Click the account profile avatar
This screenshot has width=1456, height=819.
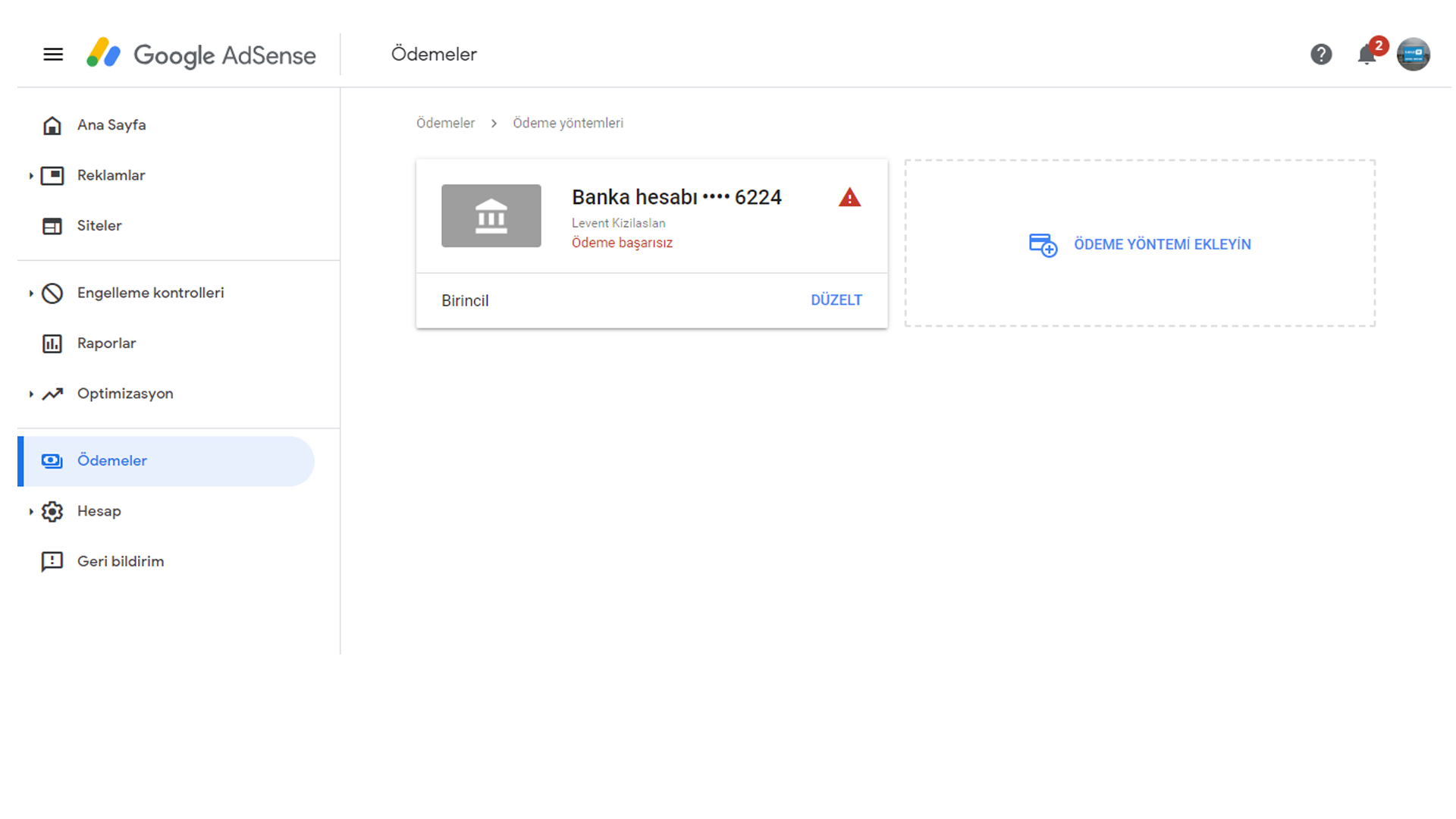pyautogui.click(x=1414, y=55)
